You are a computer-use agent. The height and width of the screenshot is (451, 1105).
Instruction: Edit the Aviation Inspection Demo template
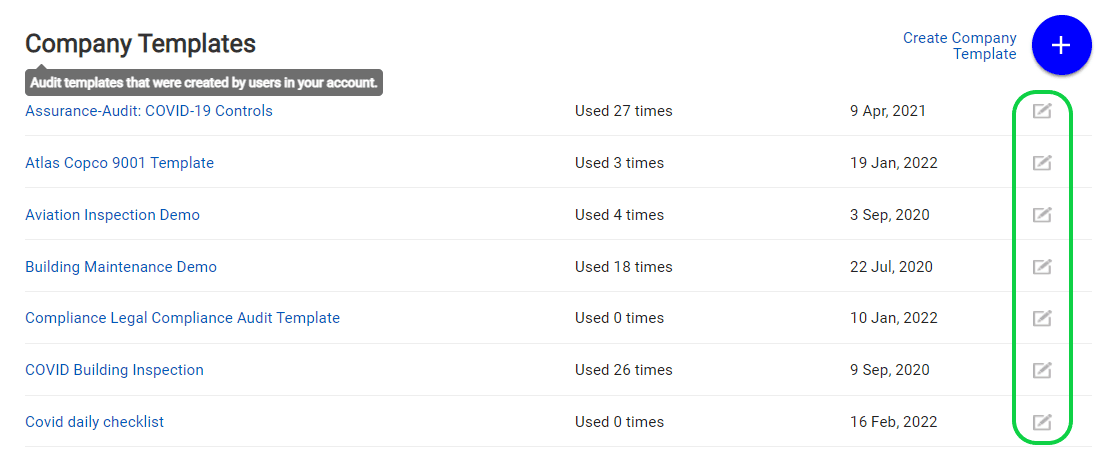click(1042, 215)
